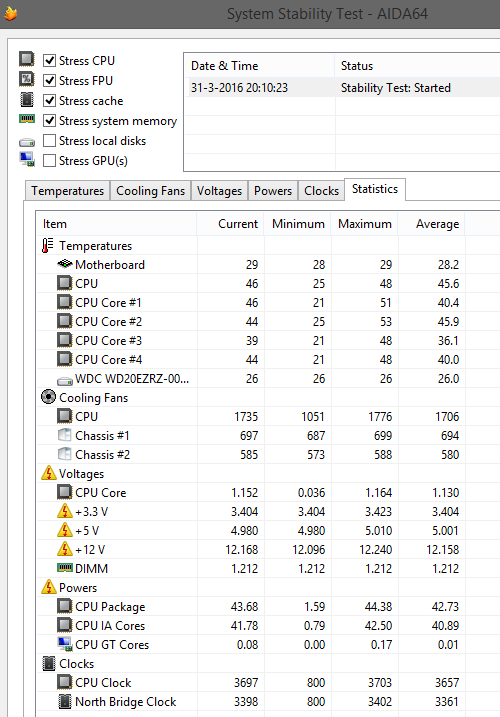
Task: Click the warning bolt icon of Powers group
Action: [x=48, y=587]
